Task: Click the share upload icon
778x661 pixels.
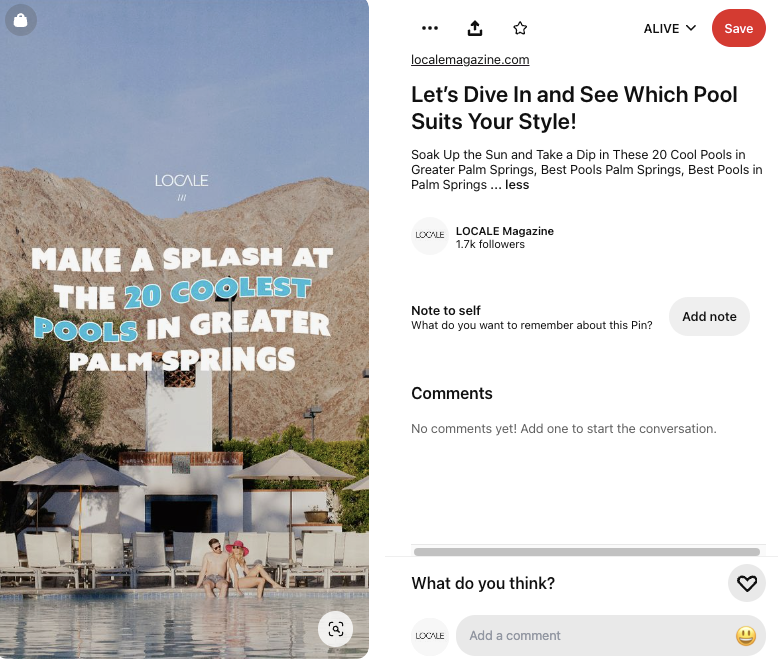Action: 475,28
